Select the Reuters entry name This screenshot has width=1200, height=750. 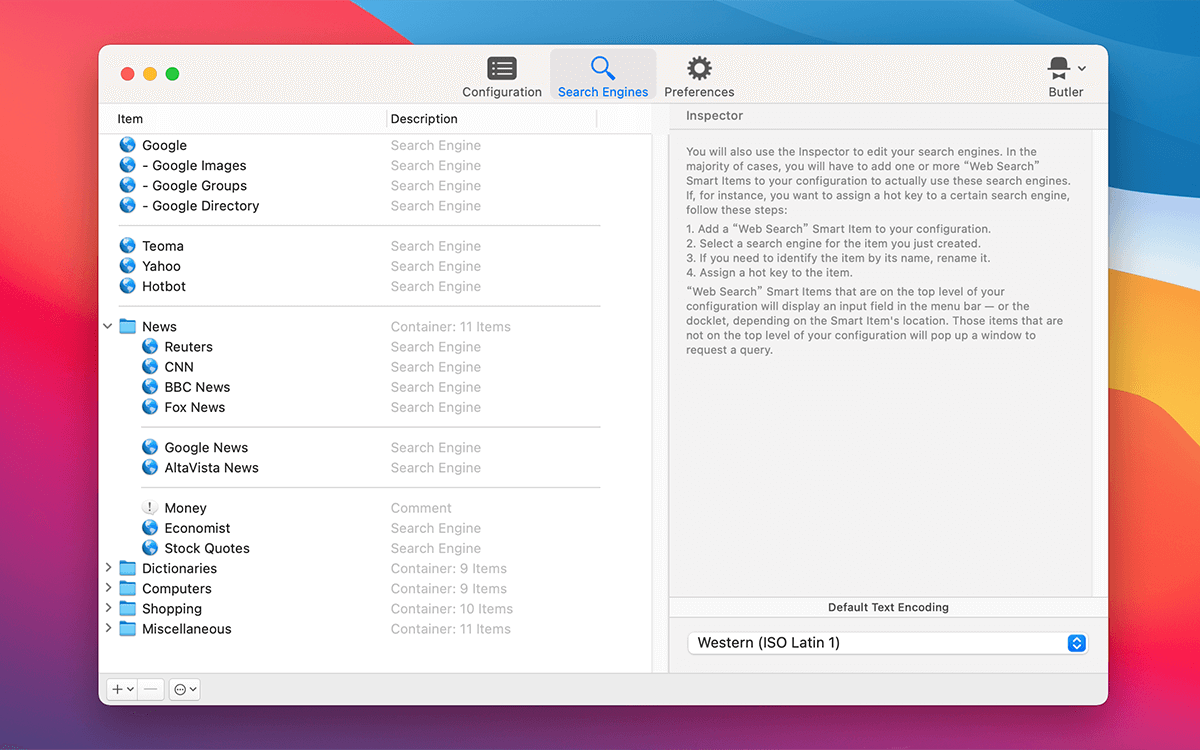point(189,347)
